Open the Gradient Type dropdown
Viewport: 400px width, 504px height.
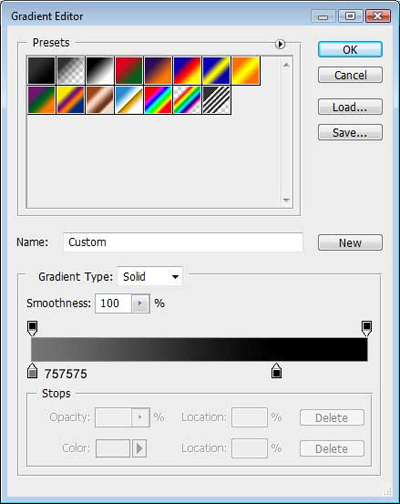[150, 276]
